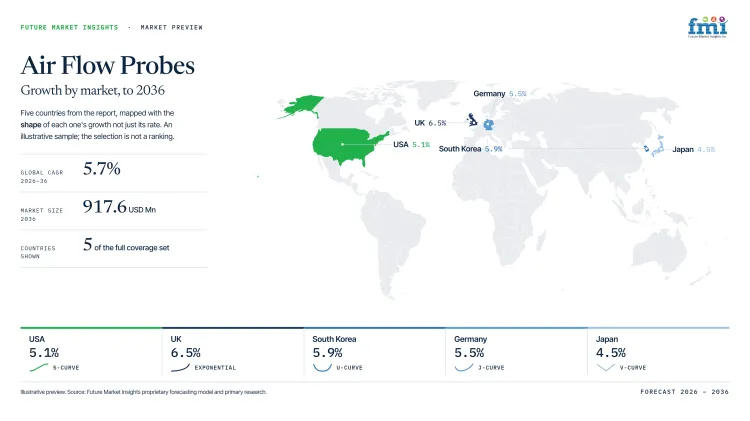Select the USA 5.1% bottom card
Viewport: 750px width, 421px height.
pos(91,353)
